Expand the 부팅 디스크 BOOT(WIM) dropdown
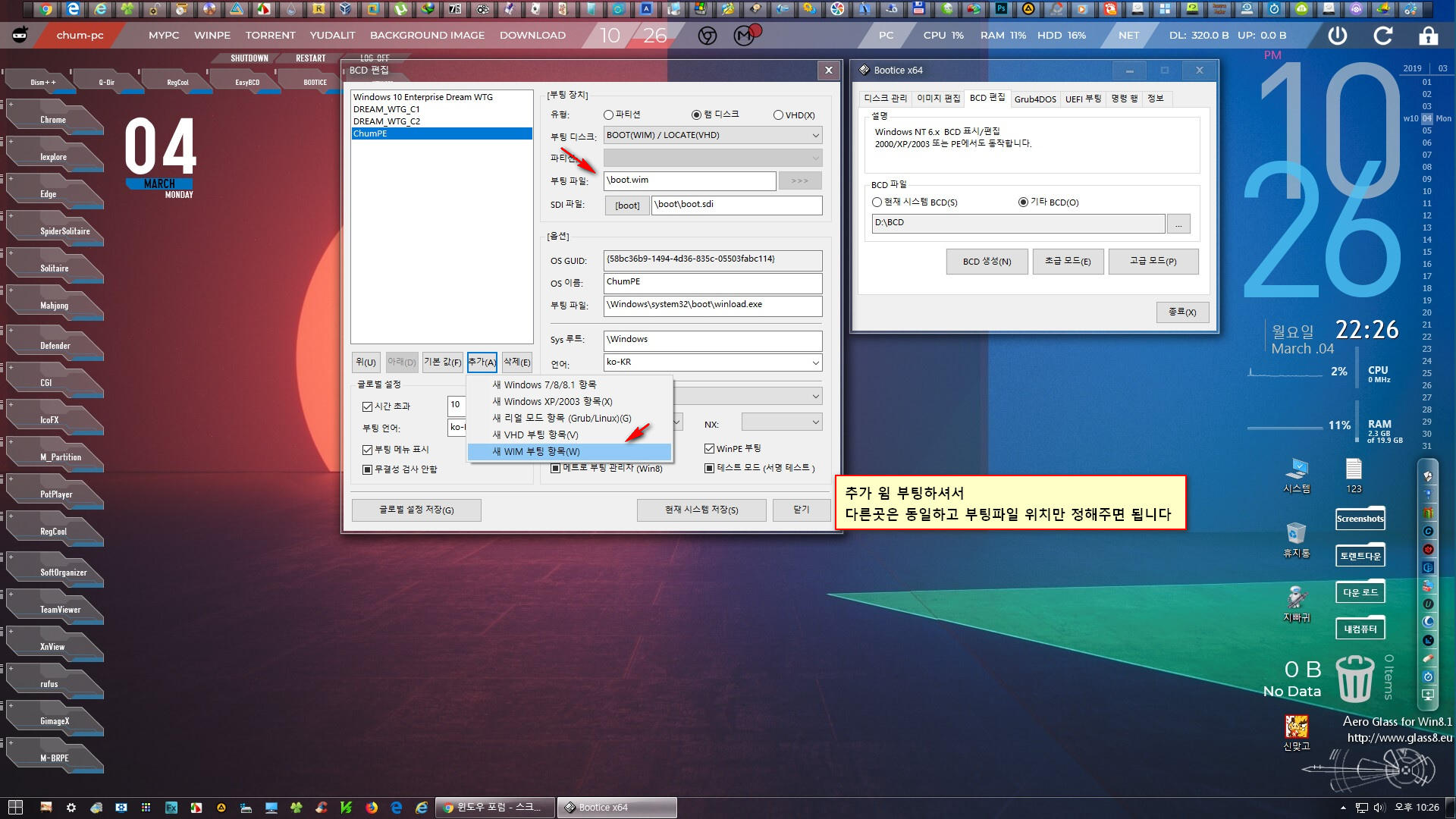This screenshot has height=819, width=1456. (x=713, y=136)
